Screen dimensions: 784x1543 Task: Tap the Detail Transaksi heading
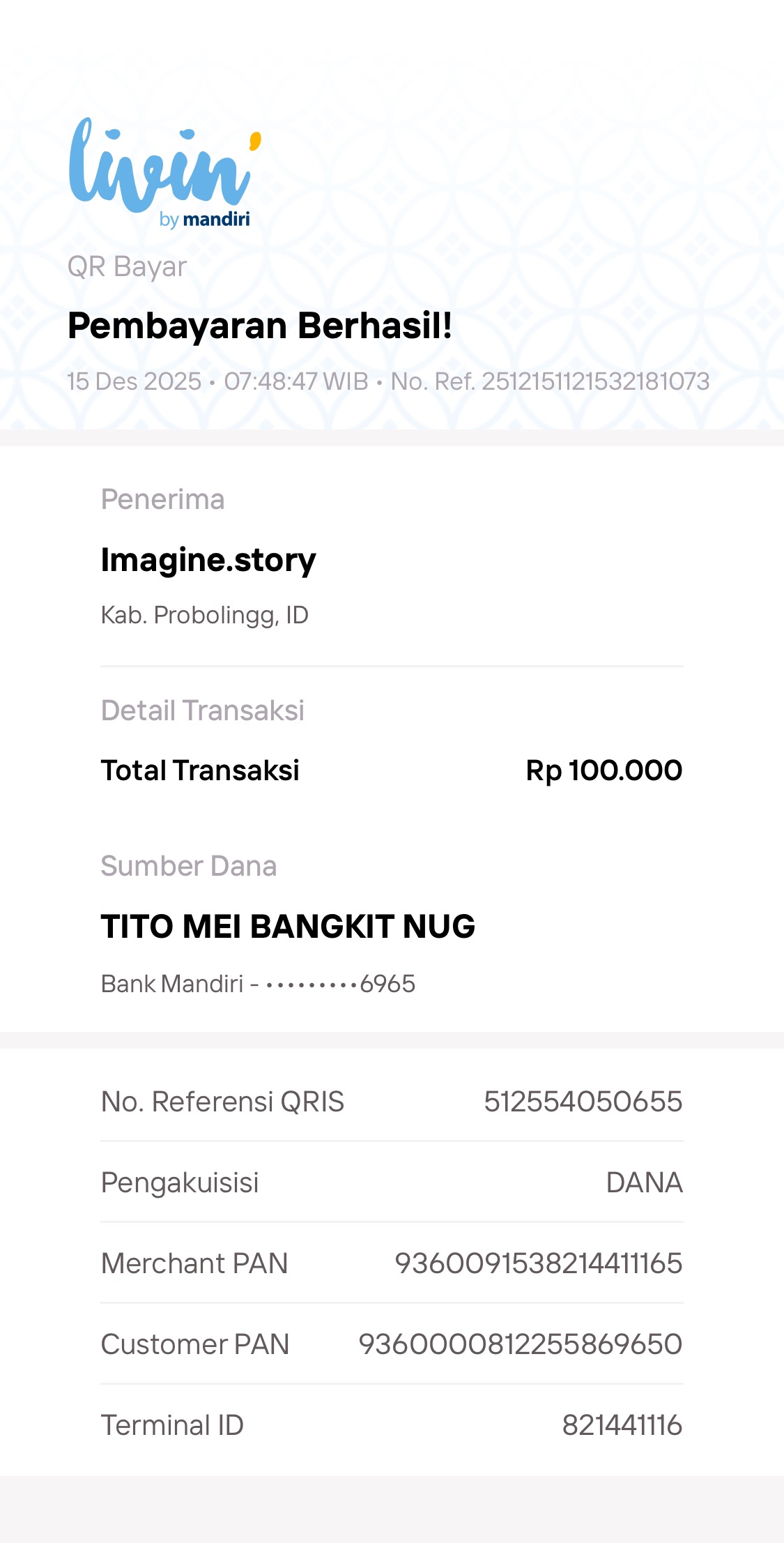[x=202, y=710]
